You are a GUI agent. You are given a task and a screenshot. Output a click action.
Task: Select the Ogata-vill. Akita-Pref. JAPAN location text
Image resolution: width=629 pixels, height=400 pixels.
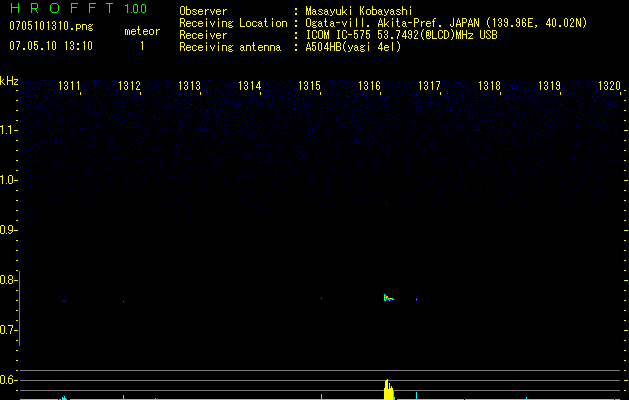[446, 23]
